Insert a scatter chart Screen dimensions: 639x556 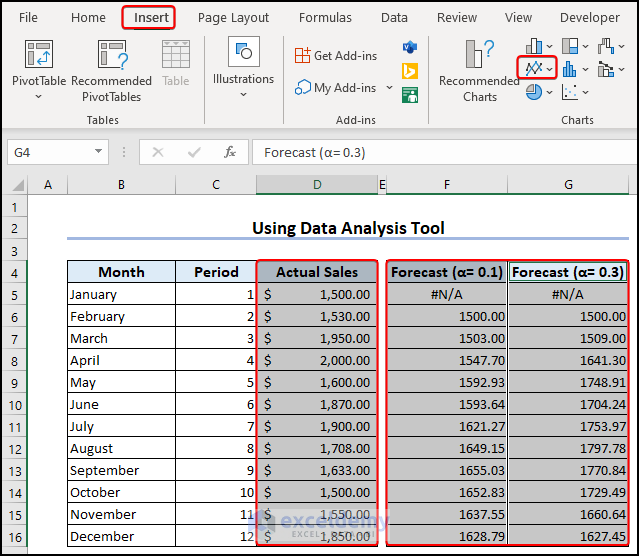pyautogui.click(x=569, y=92)
